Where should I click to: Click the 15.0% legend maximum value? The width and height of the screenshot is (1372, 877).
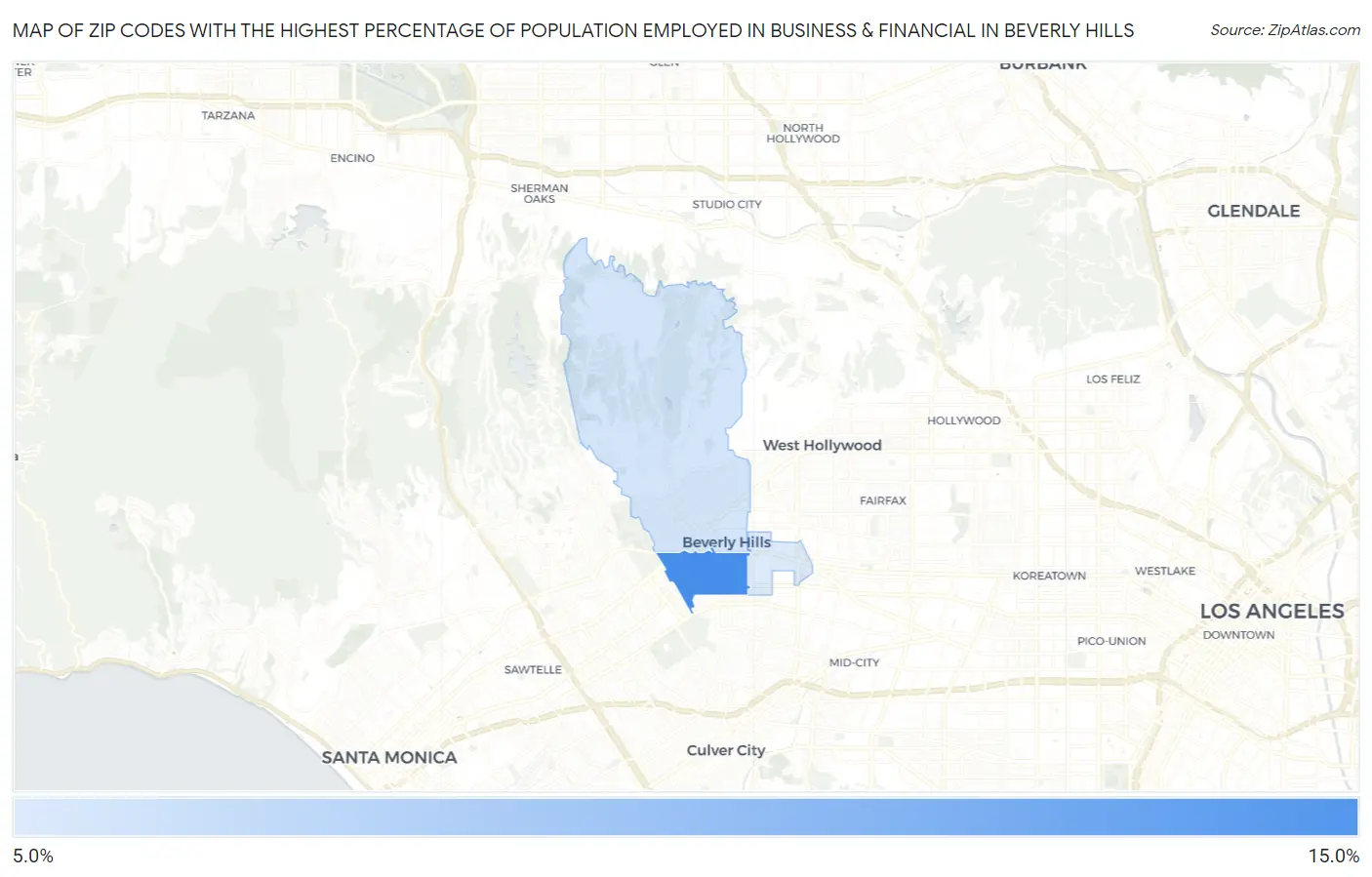1333,856
